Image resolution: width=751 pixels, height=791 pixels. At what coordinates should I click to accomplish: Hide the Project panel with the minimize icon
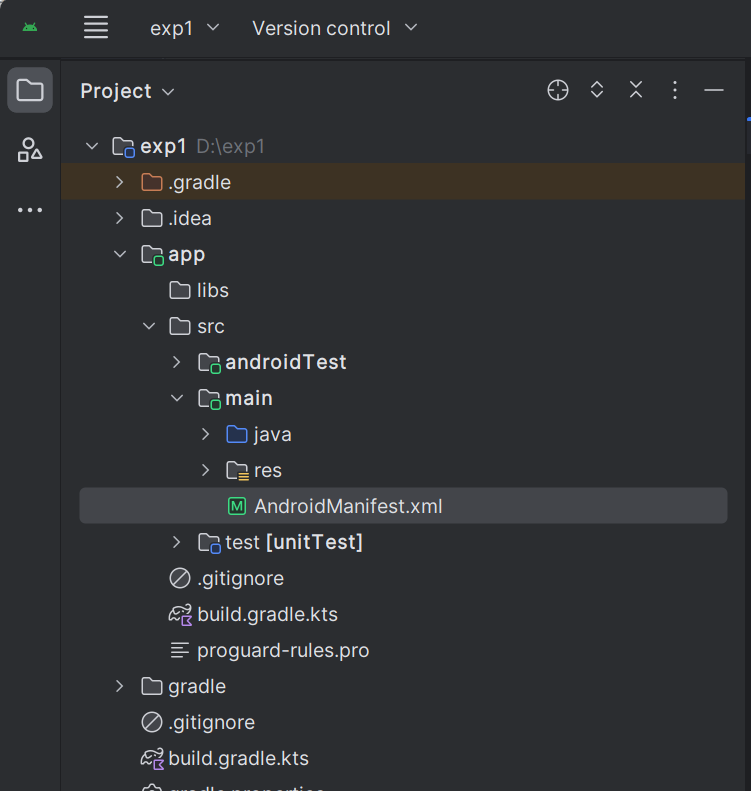[x=714, y=90]
